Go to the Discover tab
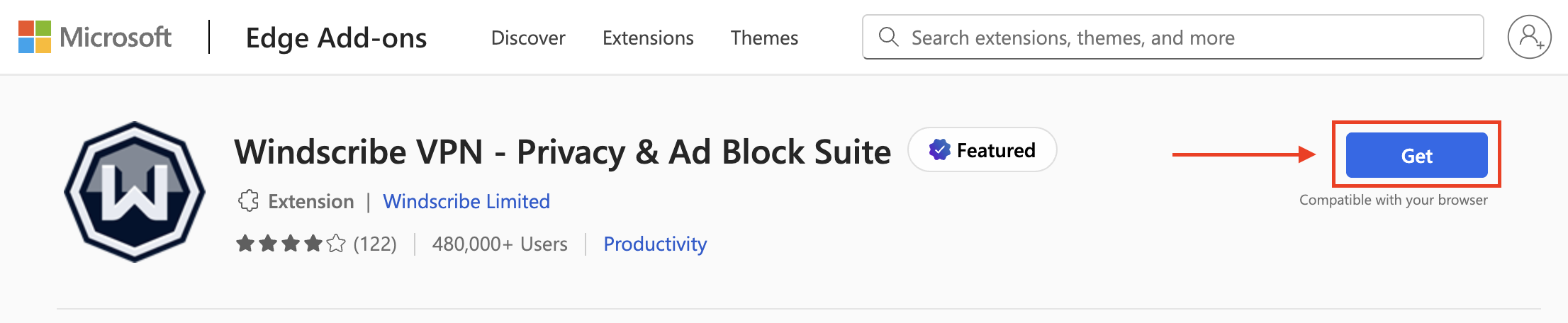1568x323 pixels. [528, 38]
